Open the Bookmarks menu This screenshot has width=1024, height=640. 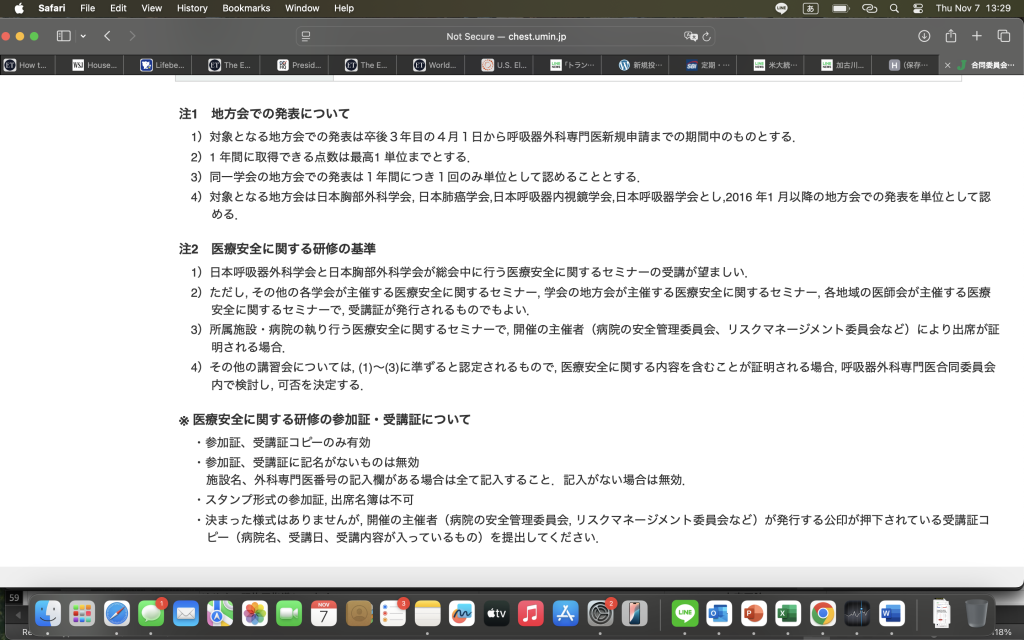point(246,8)
